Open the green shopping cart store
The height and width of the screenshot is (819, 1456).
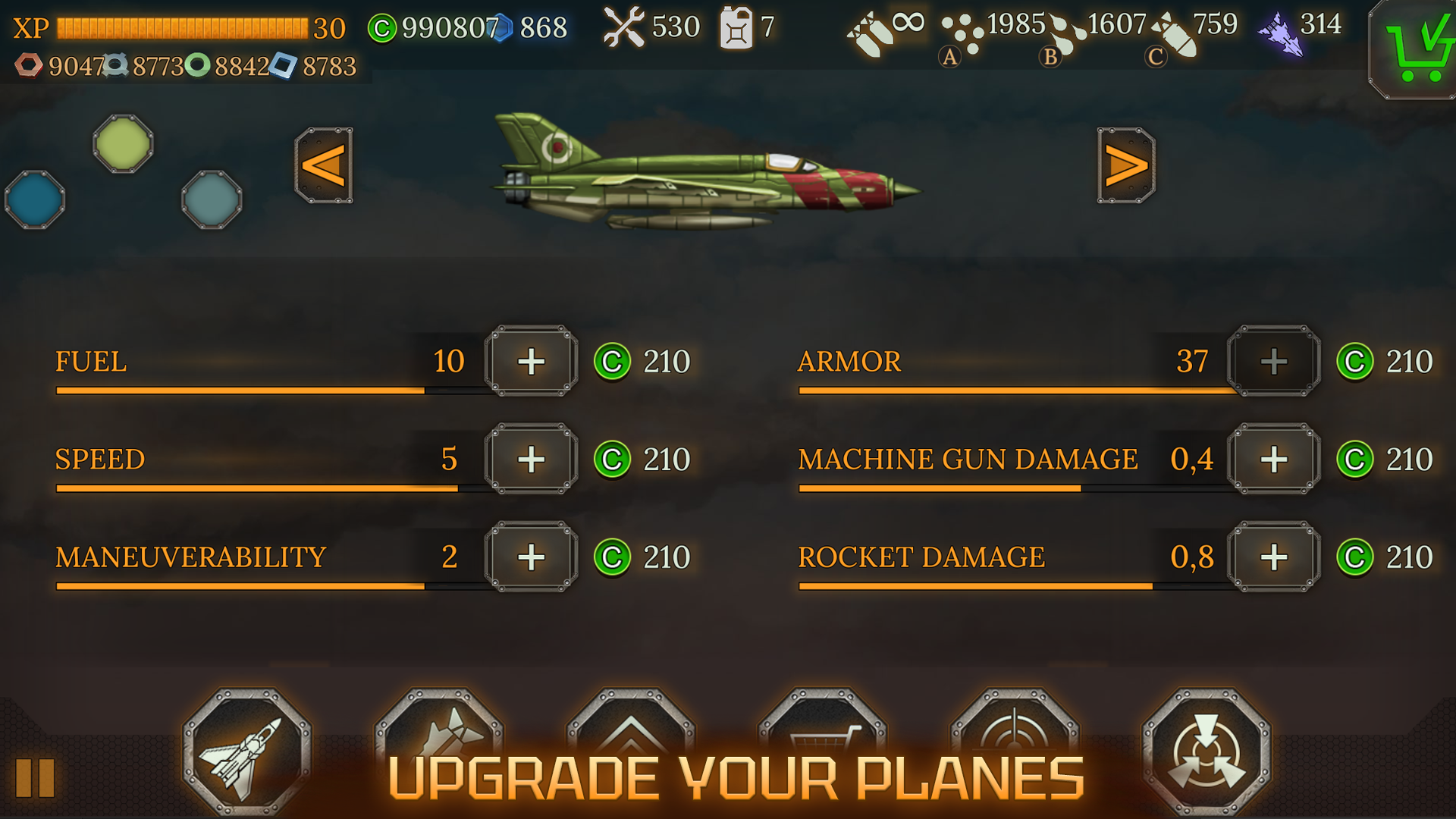point(1415,49)
